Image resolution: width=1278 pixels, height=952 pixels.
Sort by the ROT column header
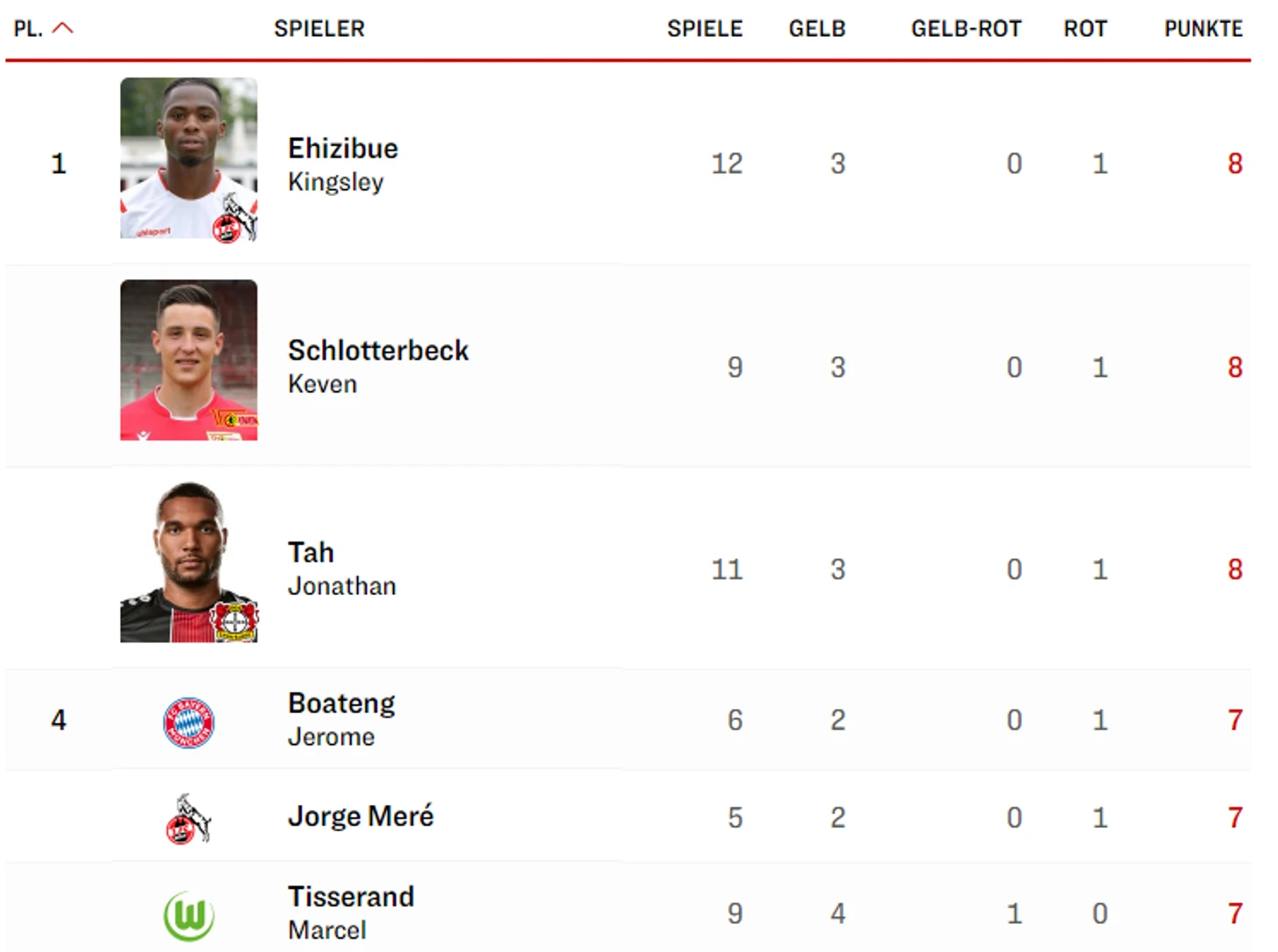1085,29
